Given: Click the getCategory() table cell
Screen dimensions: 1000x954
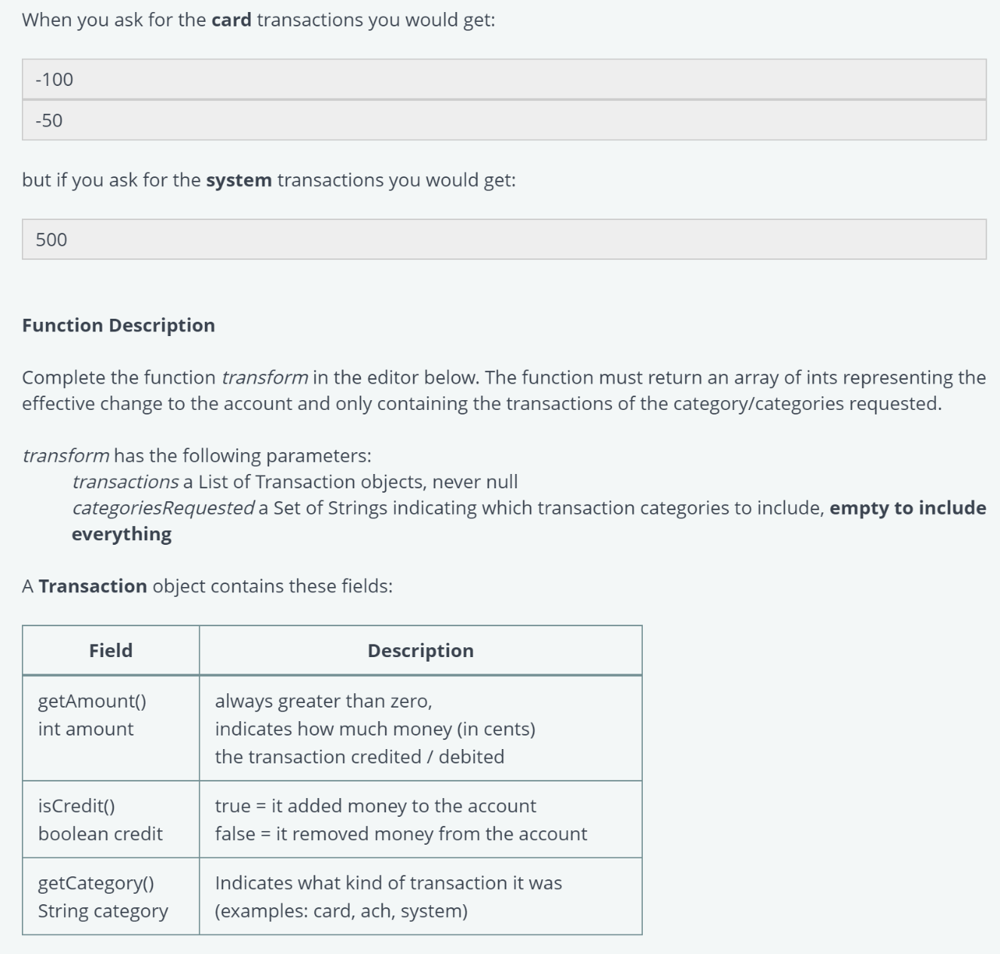Looking at the screenshot, I should 111,897.
